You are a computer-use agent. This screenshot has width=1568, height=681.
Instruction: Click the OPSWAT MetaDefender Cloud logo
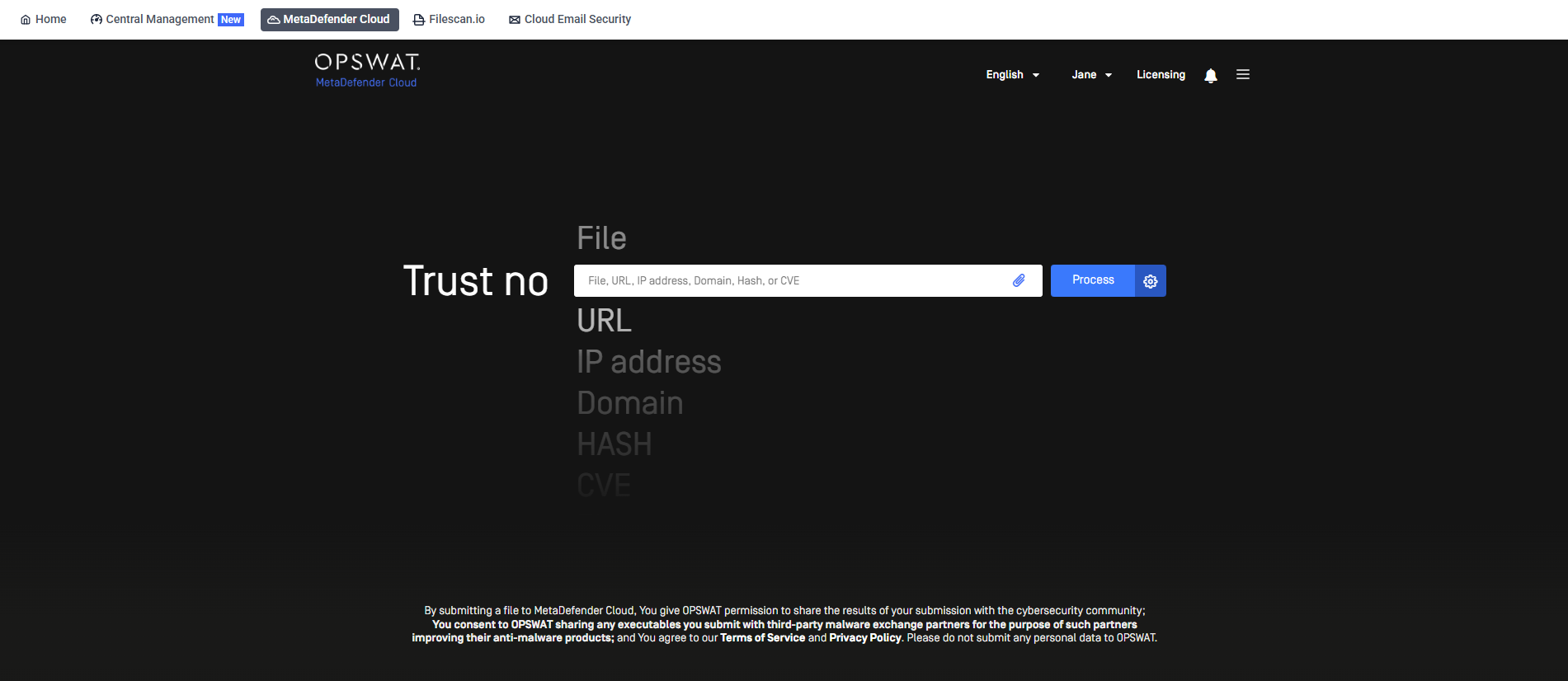point(367,70)
